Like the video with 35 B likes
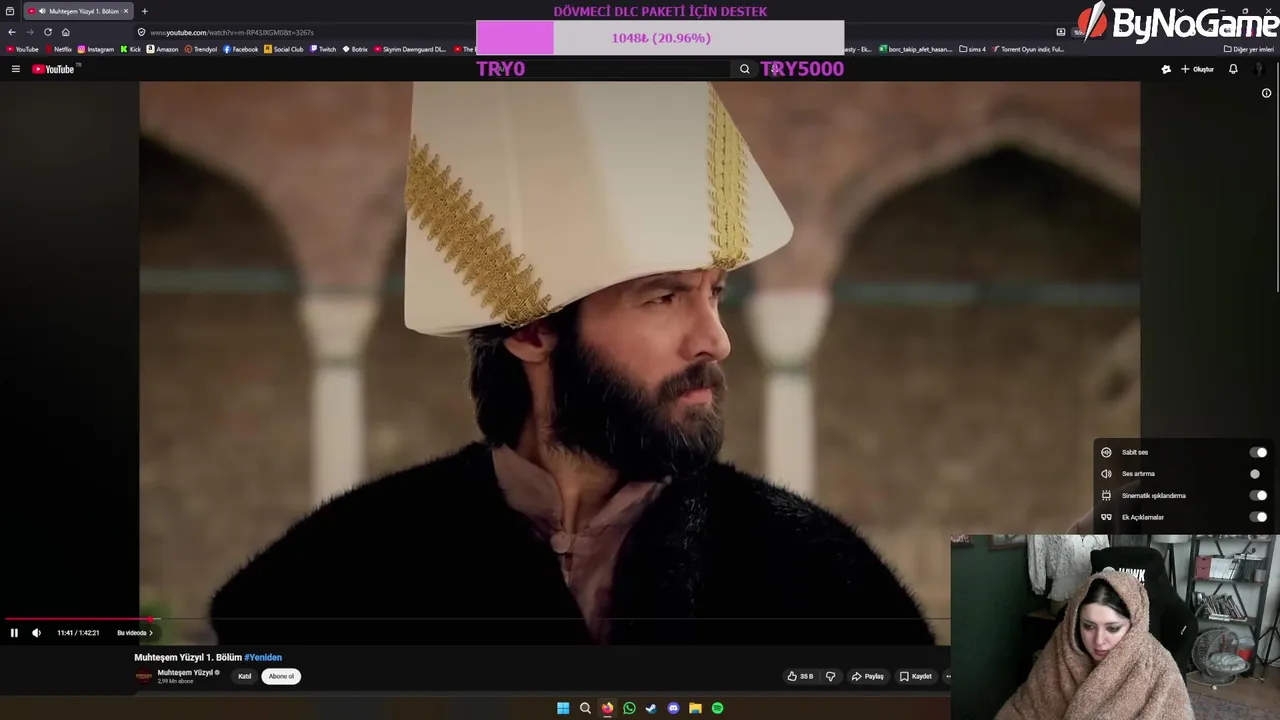This screenshot has height=720, width=1280. (800, 676)
